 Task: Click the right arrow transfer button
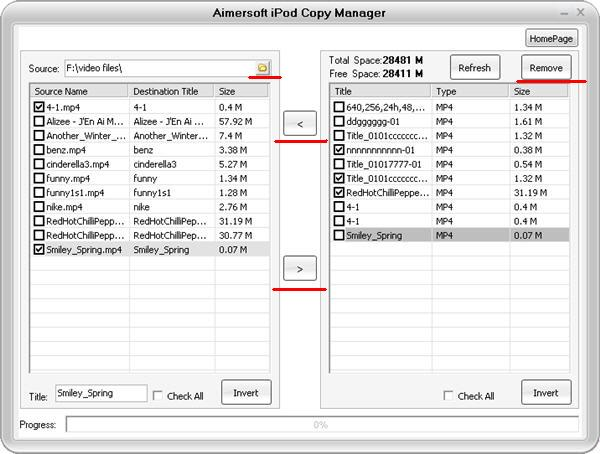click(301, 268)
